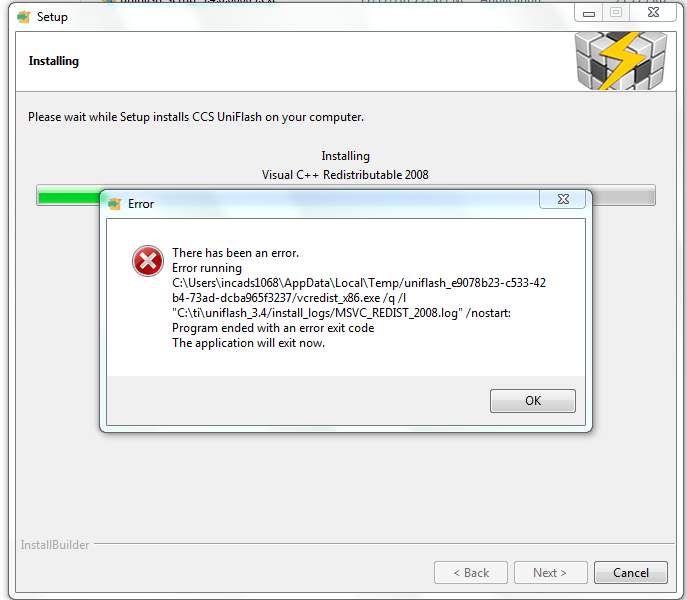Close the Error dialog with its X button
Viewport: 687px width, 600px height.
pos(563,199)
